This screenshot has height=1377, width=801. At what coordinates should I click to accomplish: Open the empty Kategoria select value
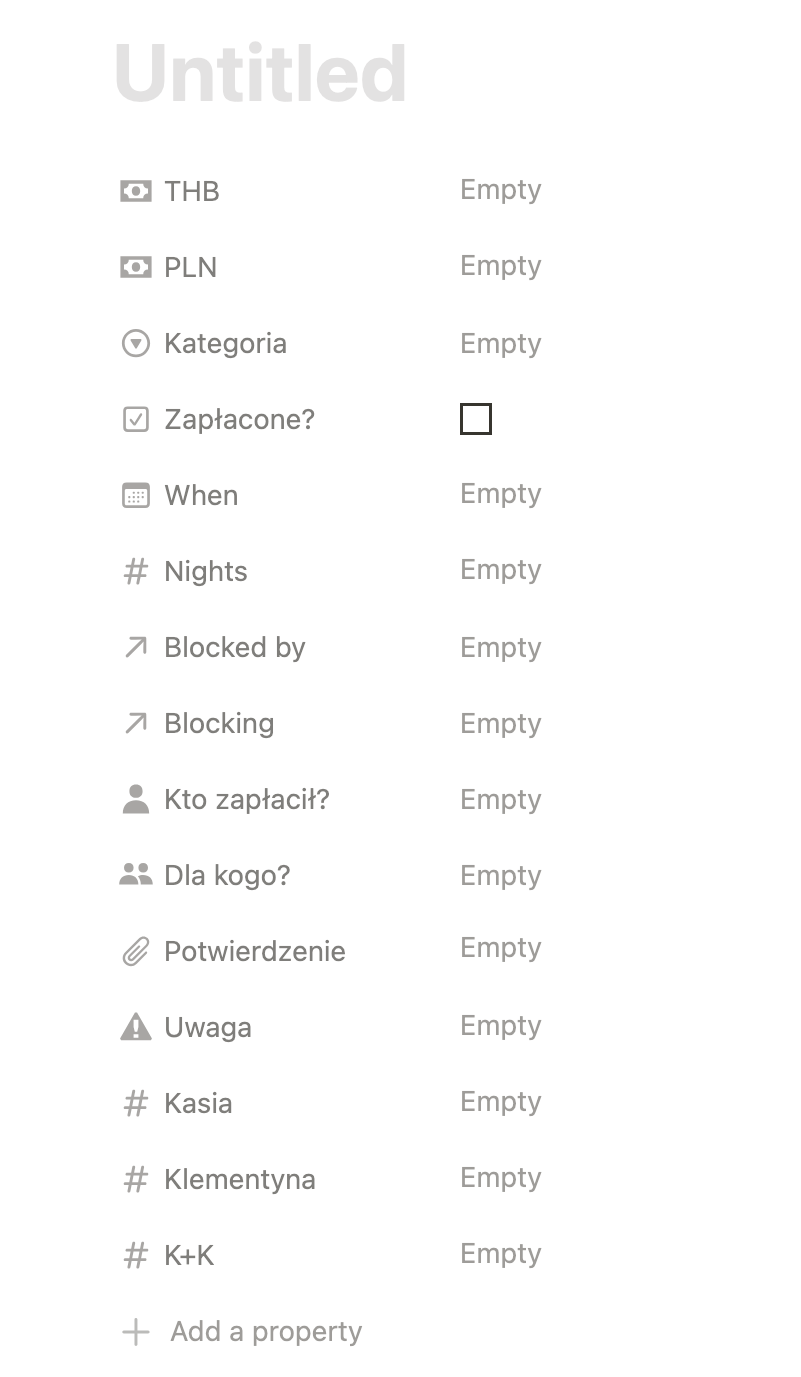tap(500, 343)
